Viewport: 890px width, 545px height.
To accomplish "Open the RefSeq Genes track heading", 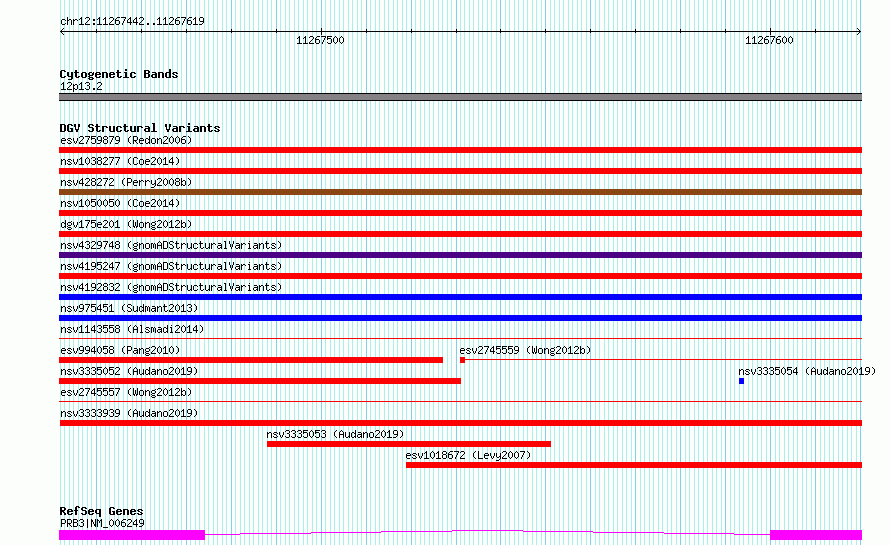I will pyautogui.click(x=101, y=511).
